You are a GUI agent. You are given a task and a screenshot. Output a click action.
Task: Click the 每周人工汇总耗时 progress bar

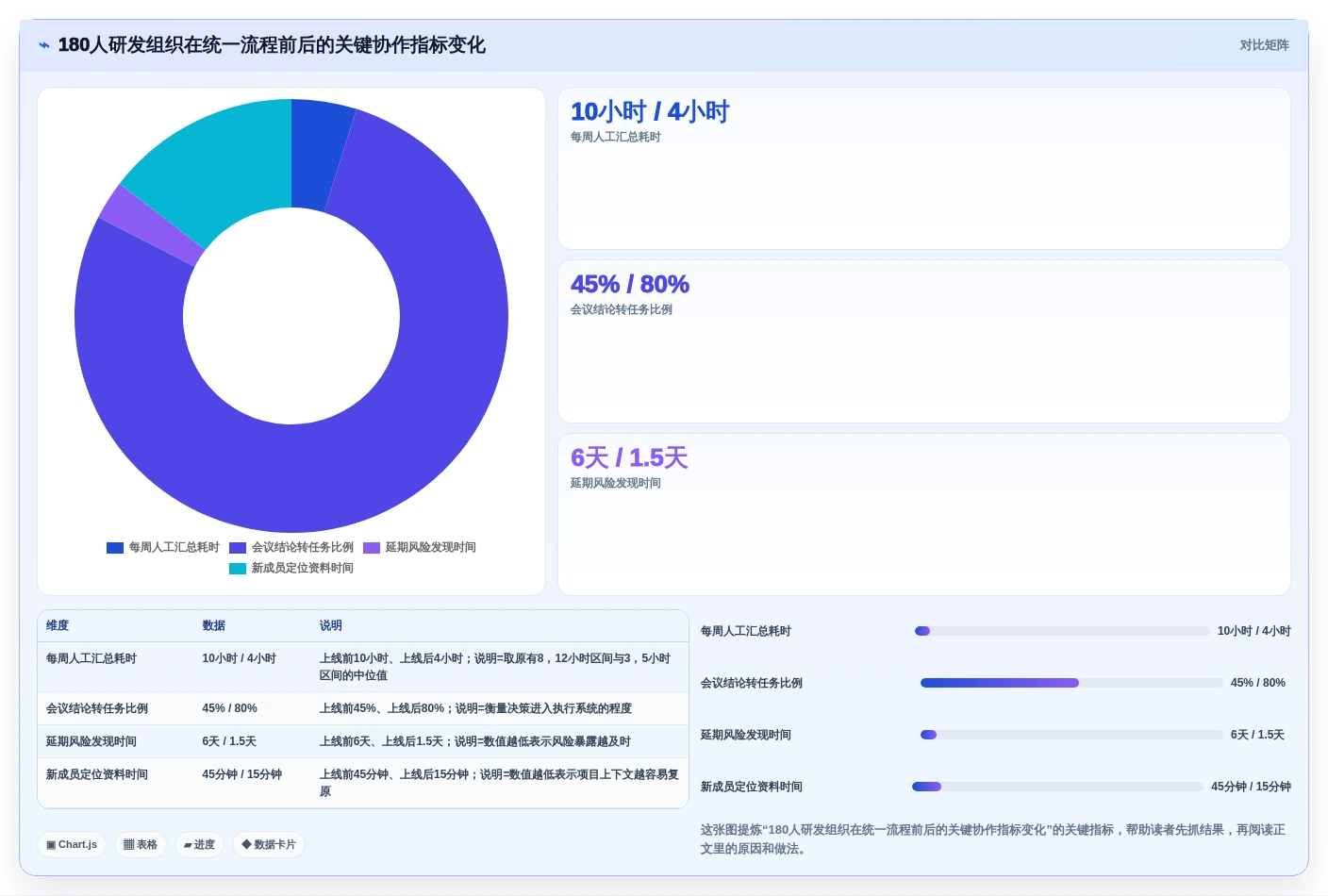[1062, 632]
